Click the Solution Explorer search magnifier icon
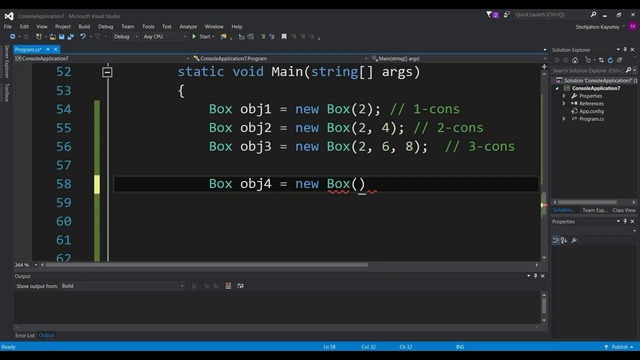Viewport: 640px width, 360px height. [629, 70]
